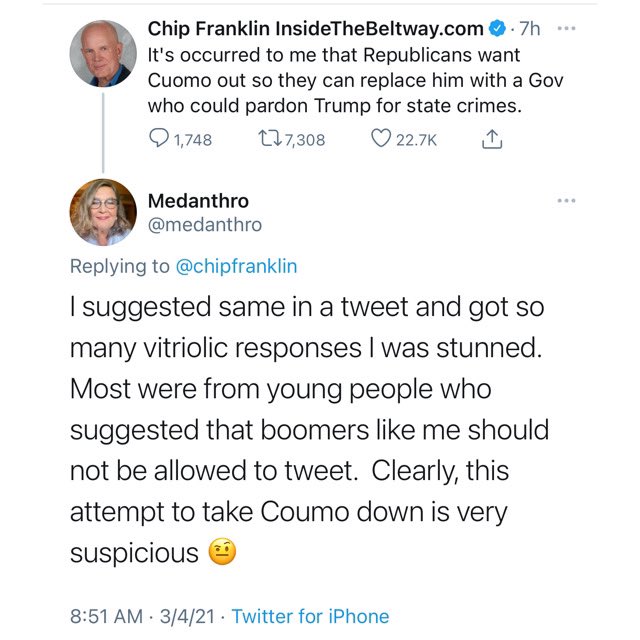
Task: Open Medanthro's profile avatar
Action: coord(103,212)
